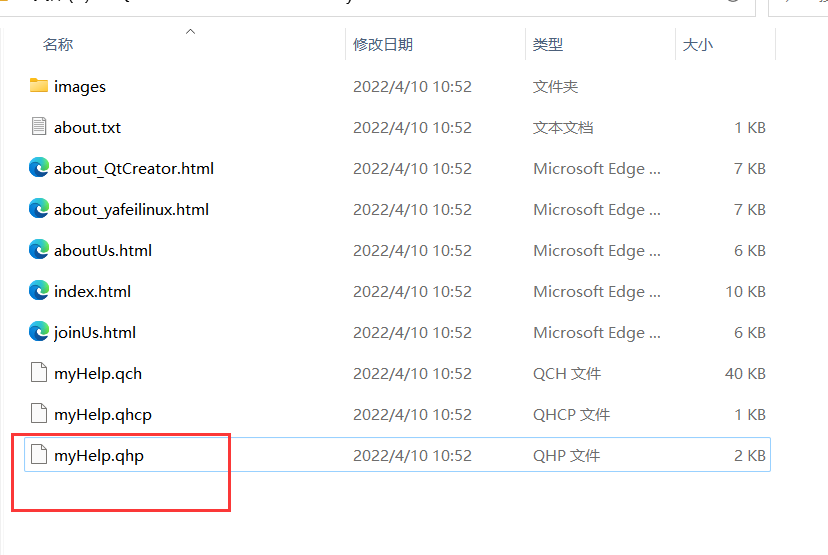The image size is (828, 555).
Task: Click Microsoft Edge type of index.html row
Action: tap(597, 291)
